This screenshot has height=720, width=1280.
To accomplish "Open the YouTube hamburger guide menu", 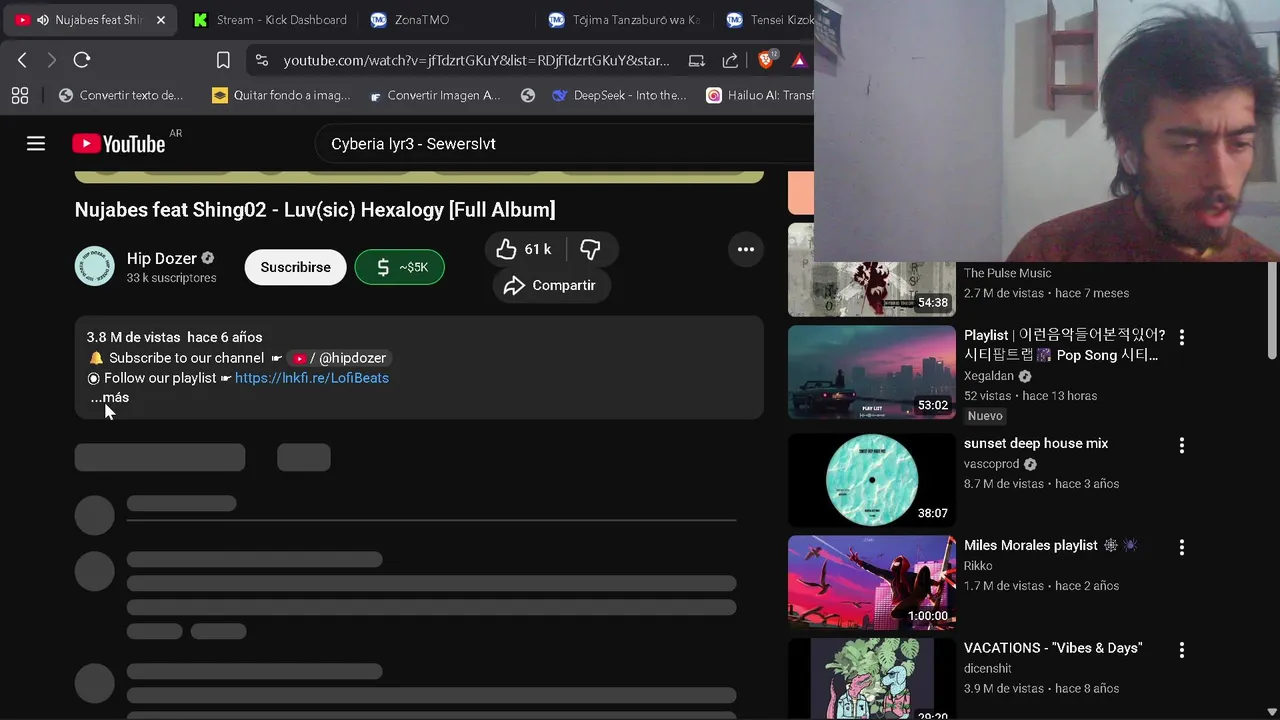I will coord(36,144).
